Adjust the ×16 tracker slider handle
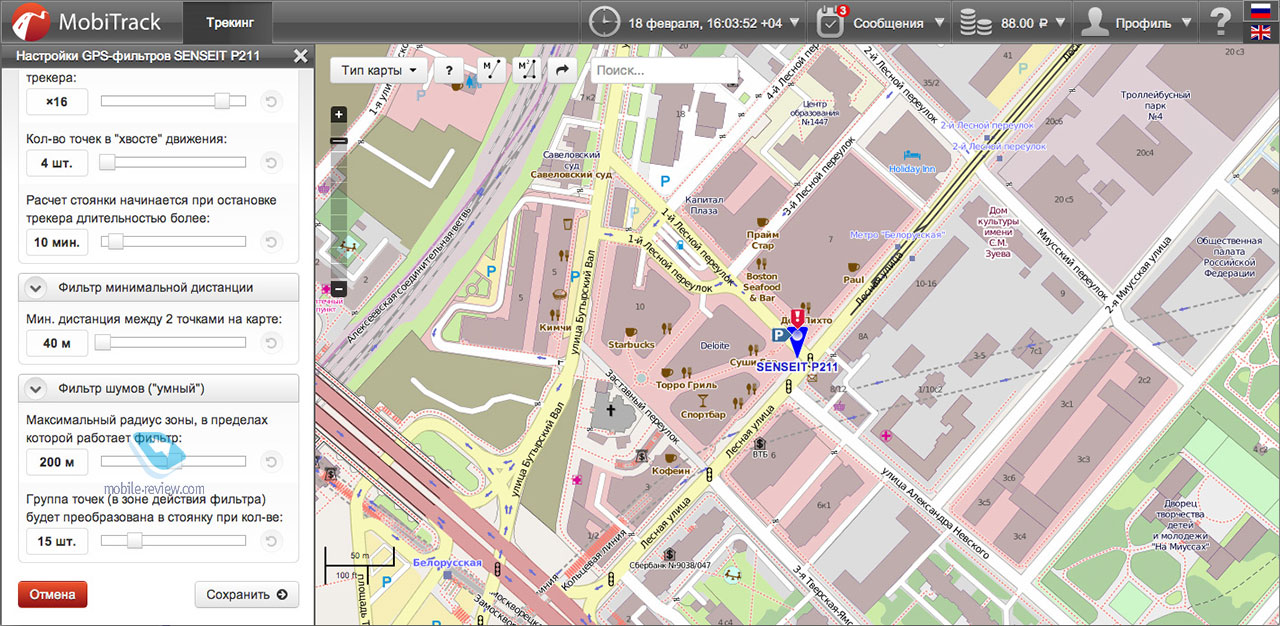This screenshot has width=1280, height=626. point(224,101)
